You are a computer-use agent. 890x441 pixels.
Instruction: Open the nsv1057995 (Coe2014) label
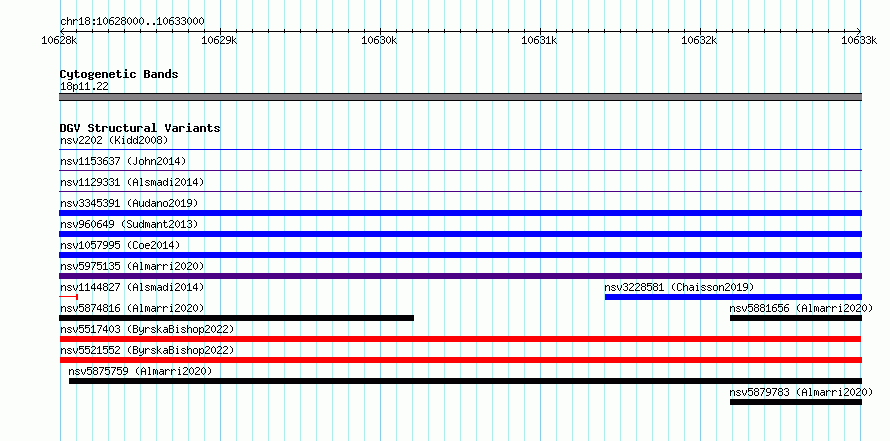tap(120, 245)
